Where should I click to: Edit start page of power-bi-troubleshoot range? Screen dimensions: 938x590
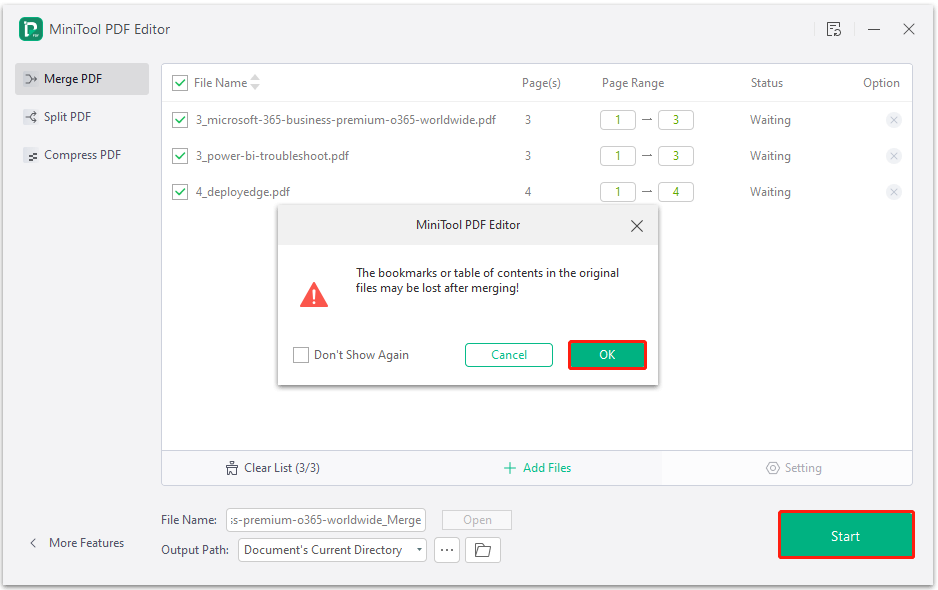(618, 156)
